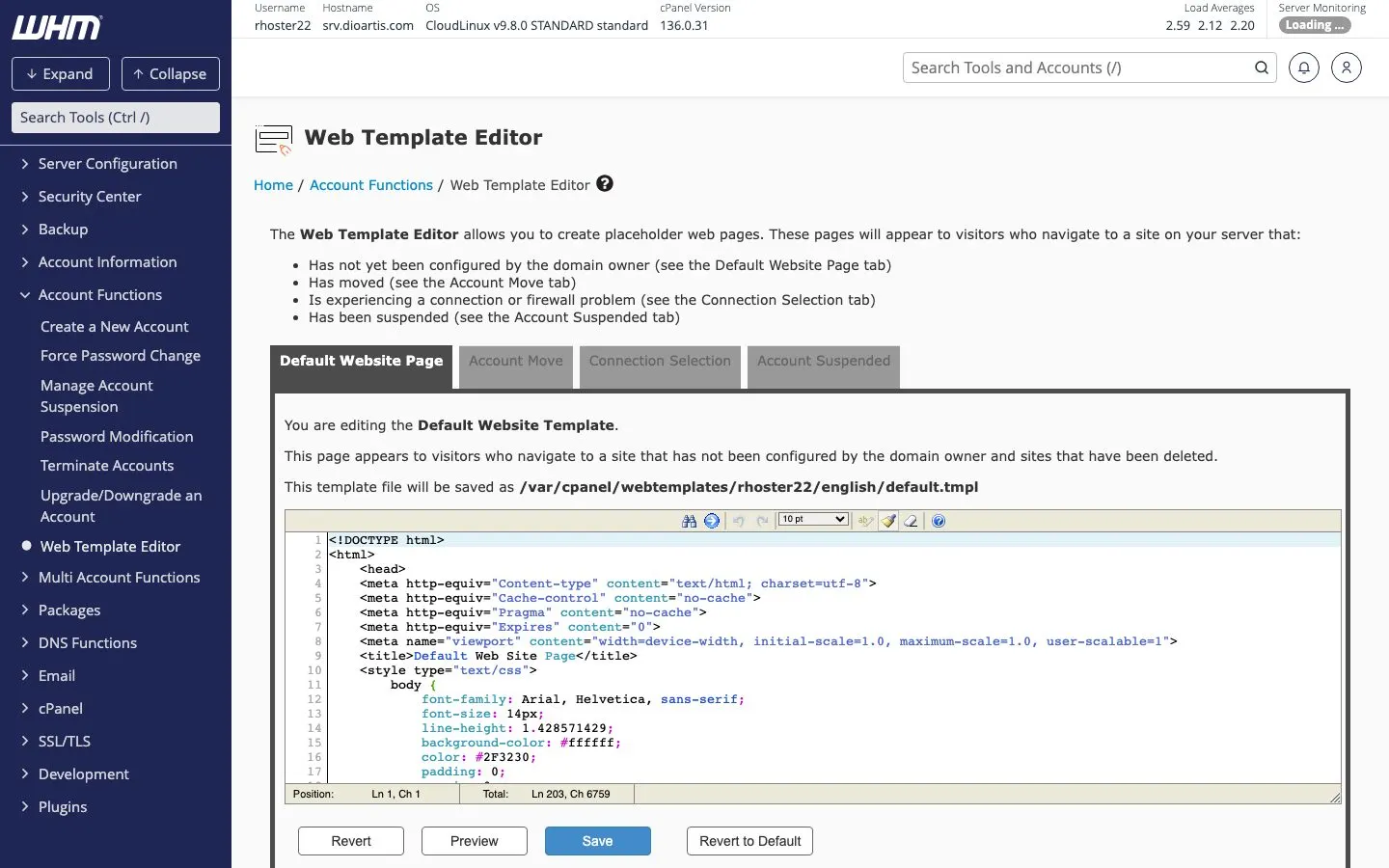Click the Revert button

(x=351, y=841)
